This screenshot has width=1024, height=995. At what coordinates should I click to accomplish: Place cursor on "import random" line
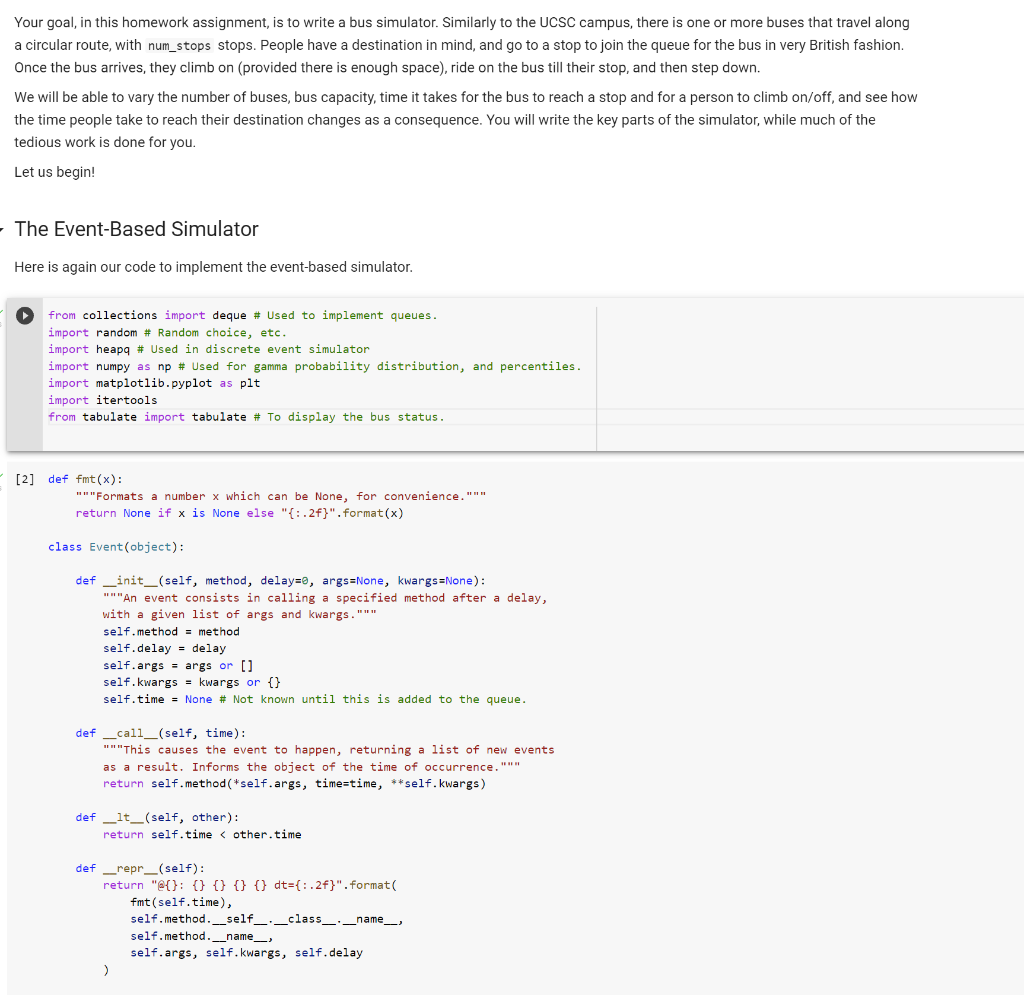[x=167, y=332]
